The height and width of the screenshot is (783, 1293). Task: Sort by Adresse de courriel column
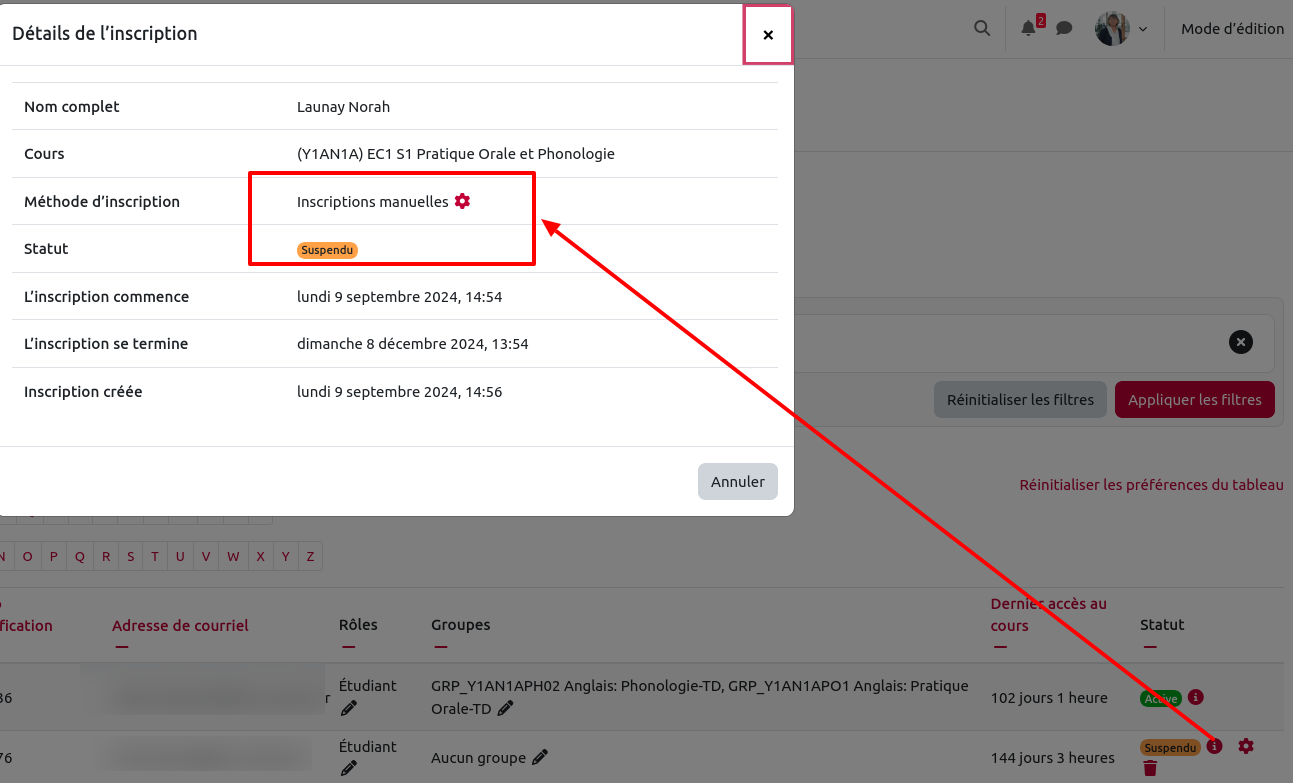pos(180,626)
